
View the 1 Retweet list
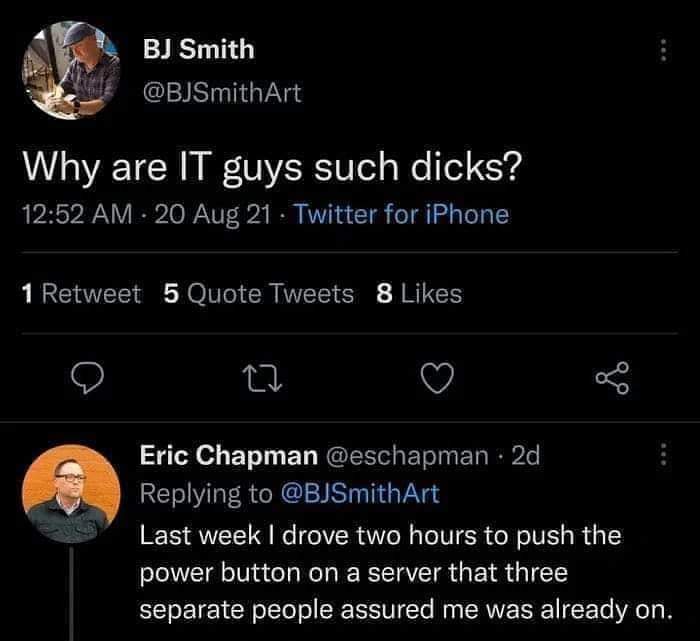coord(81,294)
